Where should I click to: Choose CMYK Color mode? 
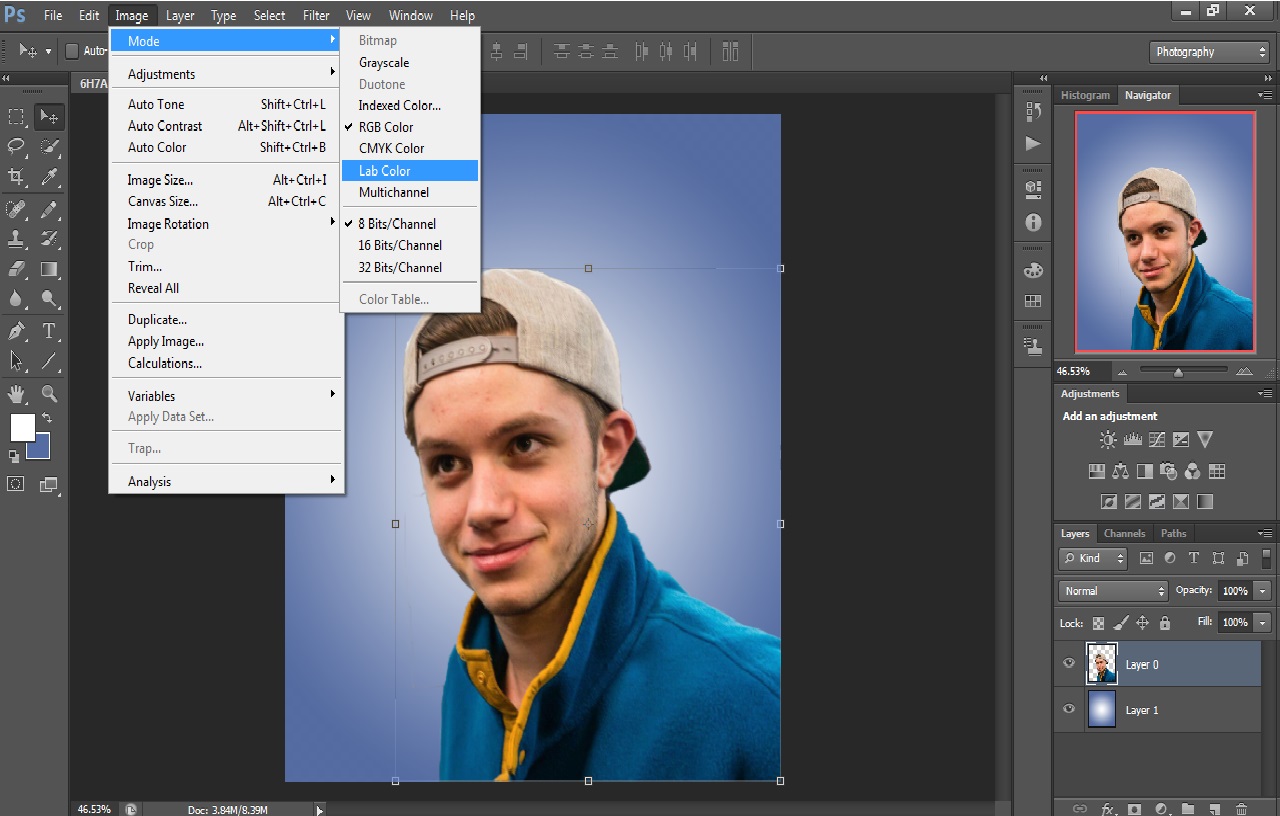pyautogui.click(x=410, y=148)
